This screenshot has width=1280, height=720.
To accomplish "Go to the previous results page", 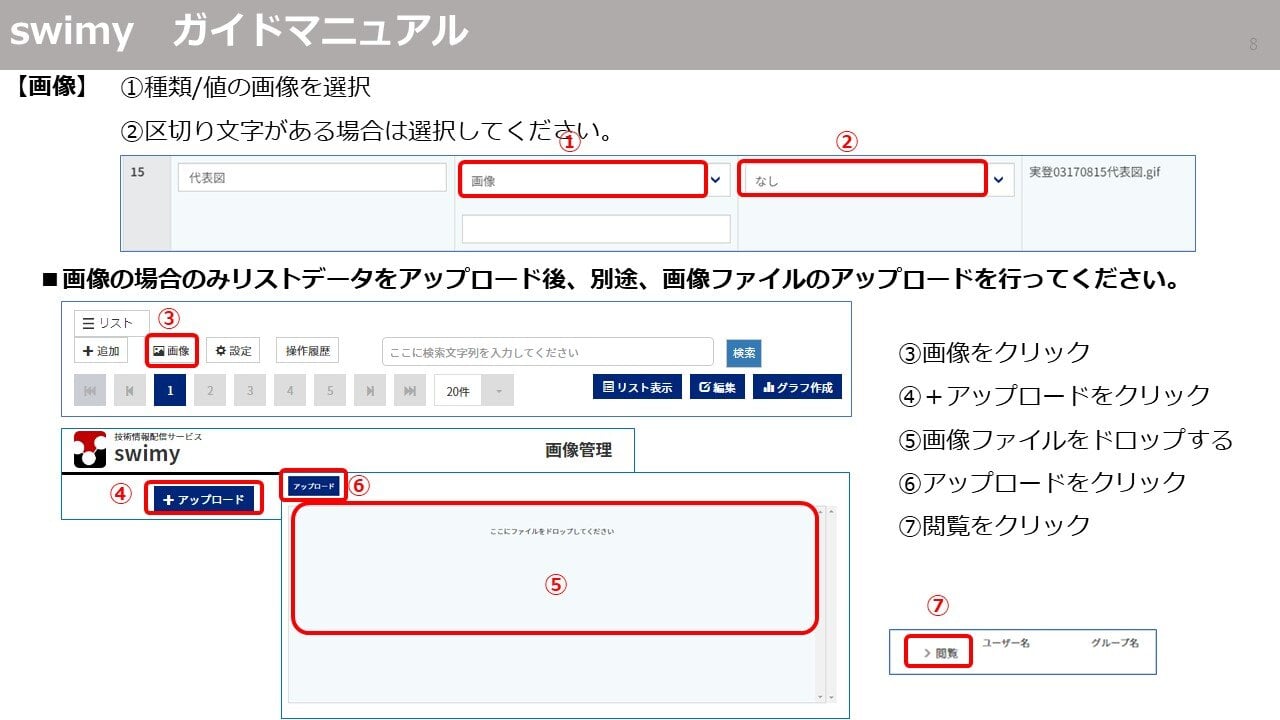I will point(130,391).
